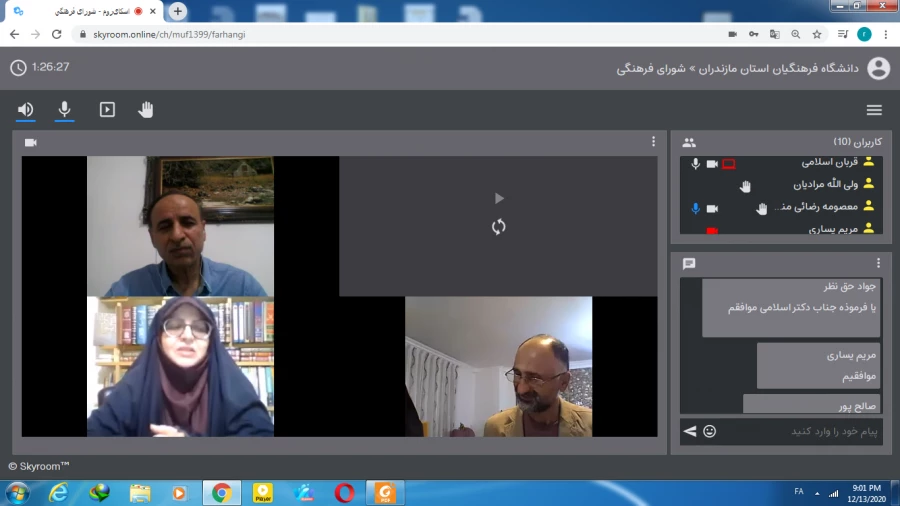
Task: Click the Skyroom copyright link
Action: coord(39,466)
